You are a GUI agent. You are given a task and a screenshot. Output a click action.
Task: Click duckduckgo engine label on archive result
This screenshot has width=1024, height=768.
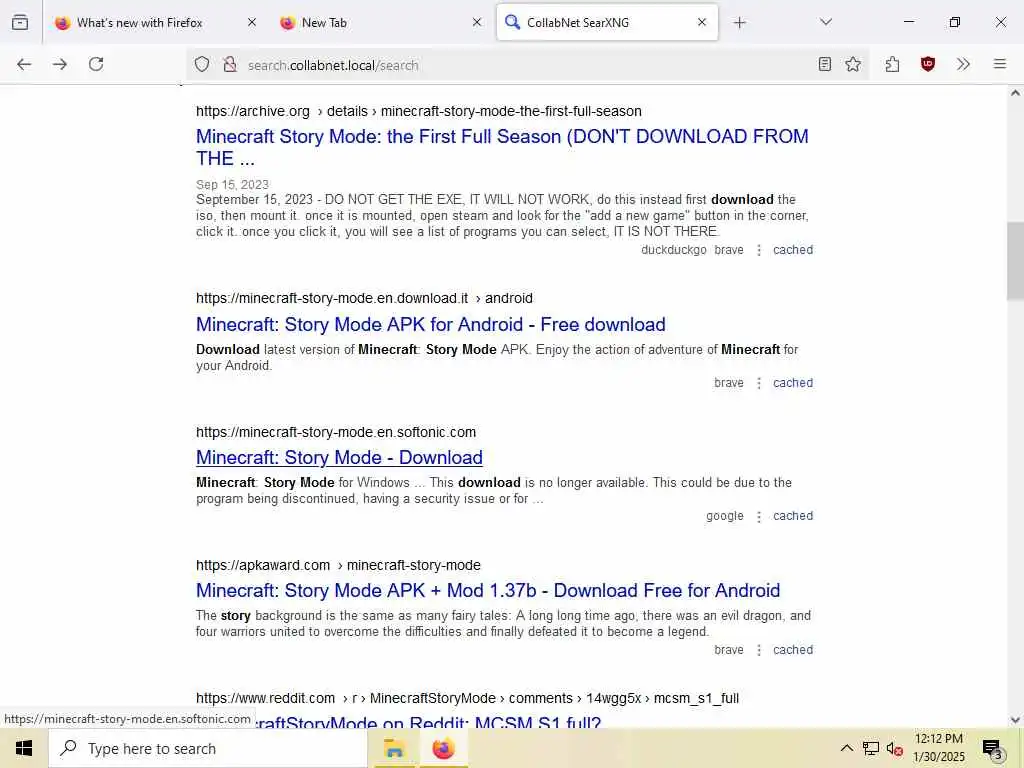click(673, 250)
